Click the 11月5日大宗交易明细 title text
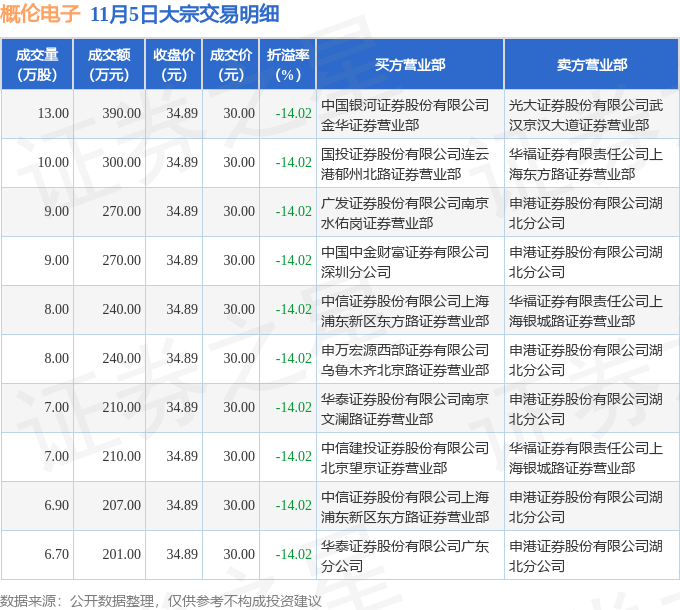Viewport: 680px width, 610px height. pos(184,14)
